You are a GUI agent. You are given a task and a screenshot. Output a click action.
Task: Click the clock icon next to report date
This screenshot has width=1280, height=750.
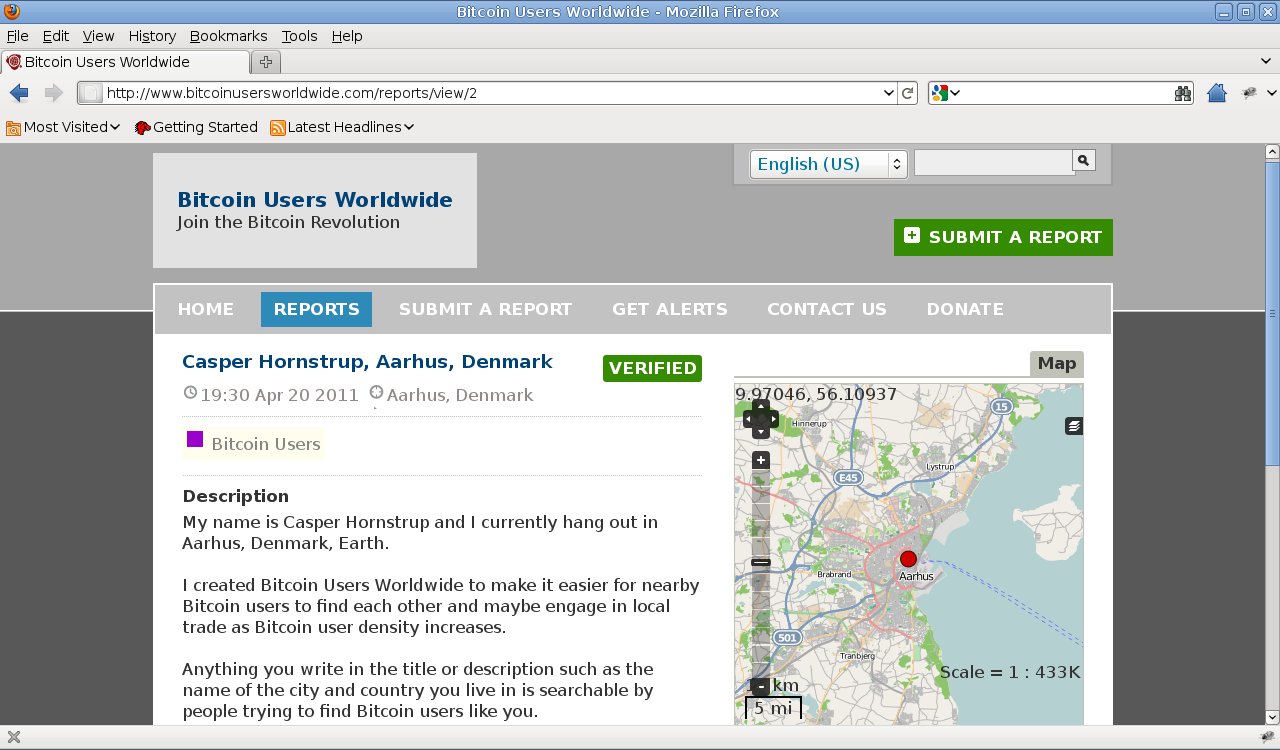190,393
